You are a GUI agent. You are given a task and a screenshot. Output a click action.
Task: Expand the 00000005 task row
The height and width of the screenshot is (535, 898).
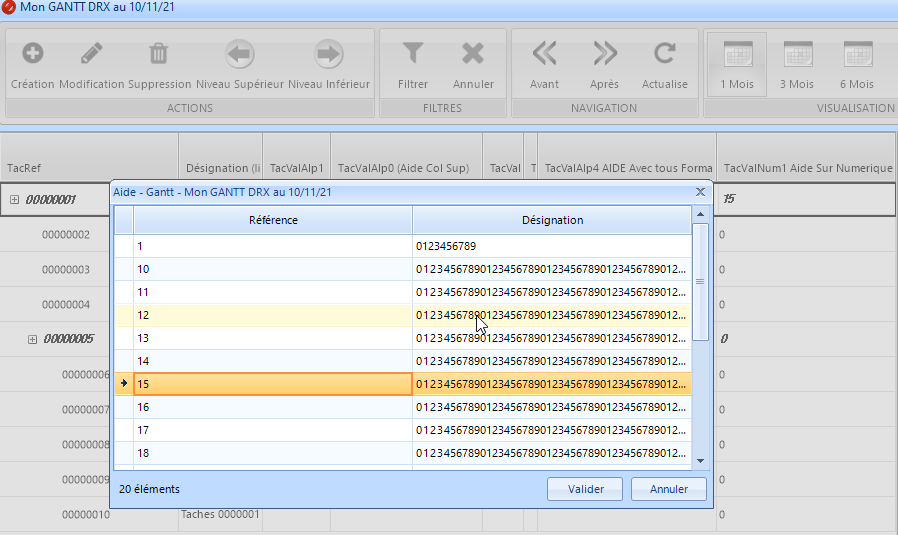click(x=32, y=339)
